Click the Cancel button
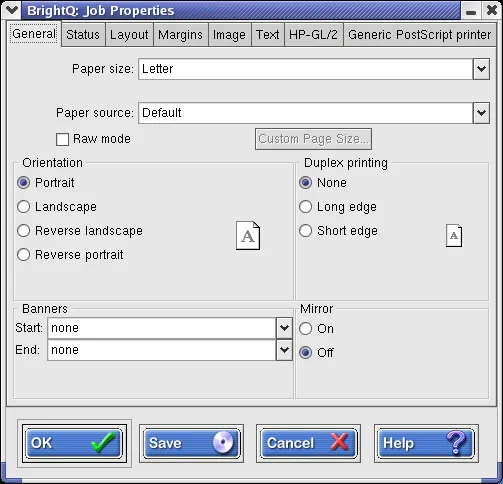Viewport: 503px width, 484px height. [x=308, y=443]
